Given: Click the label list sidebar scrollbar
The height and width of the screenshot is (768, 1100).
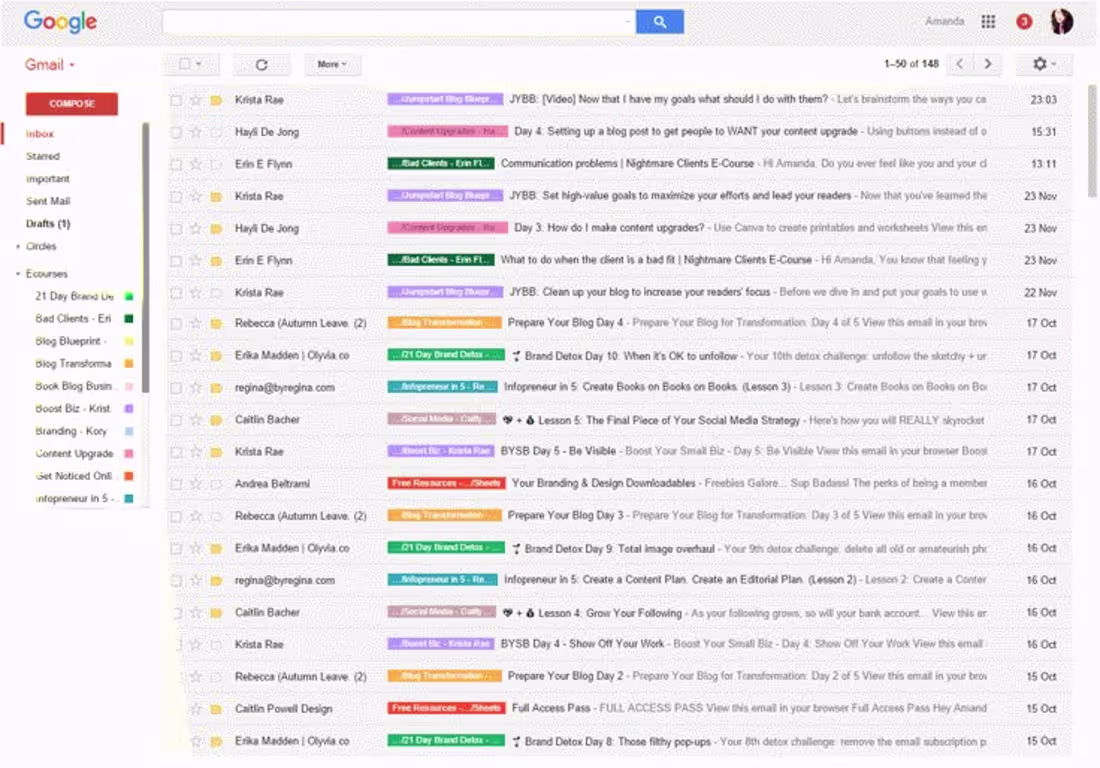Looking at the screenshot, I should [x=145, y=257].
